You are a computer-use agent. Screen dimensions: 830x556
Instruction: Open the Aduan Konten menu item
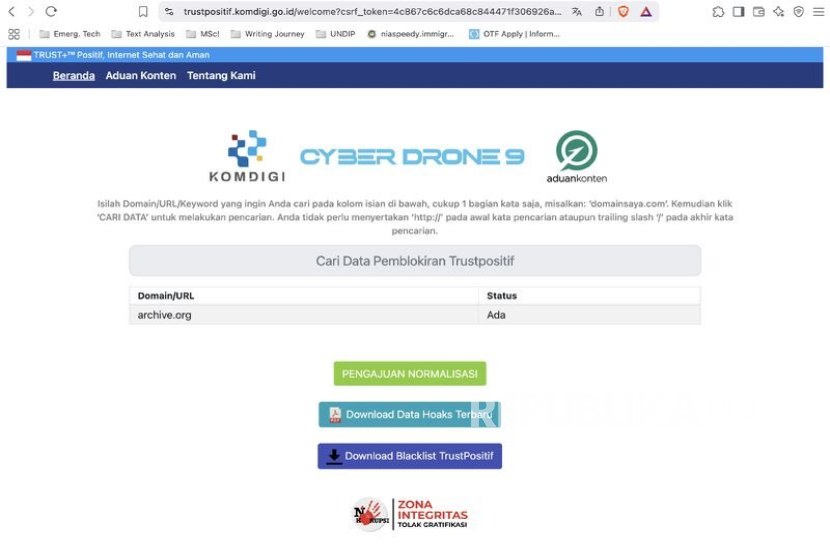click(x=141, y=76)
